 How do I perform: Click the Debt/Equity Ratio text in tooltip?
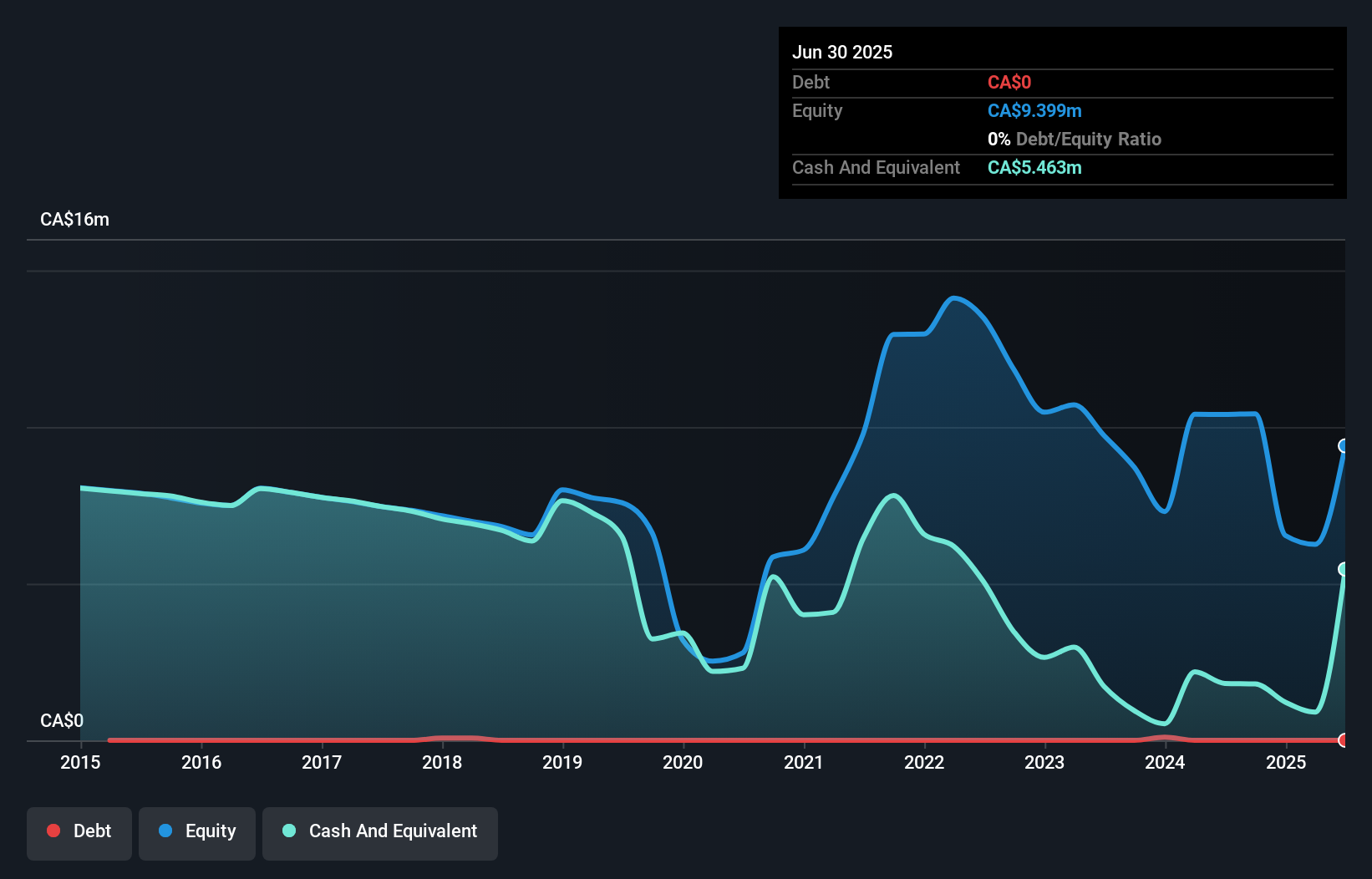pos(1089,139)
